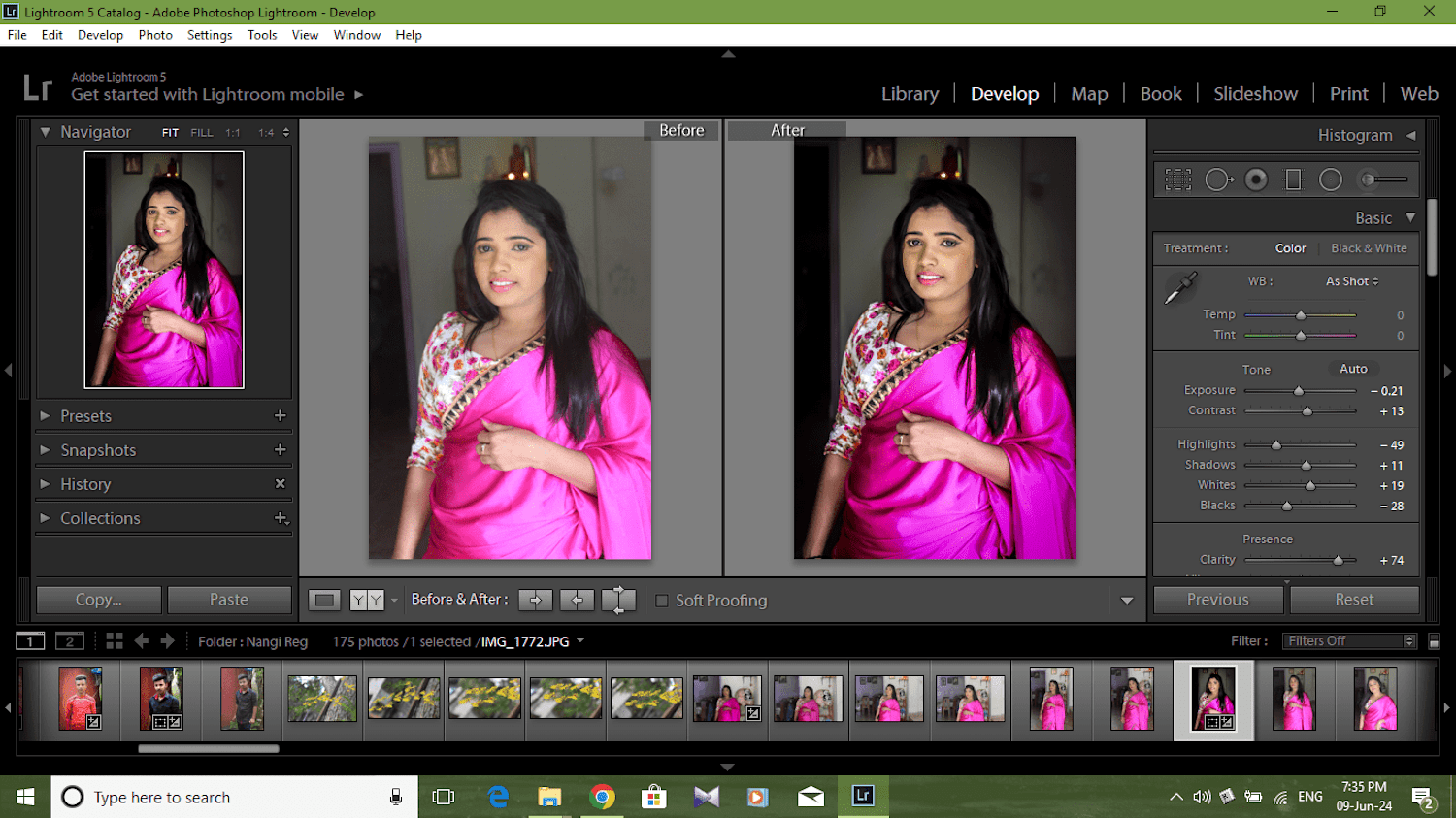Screen dimensions: 1456x818
Task: Set Treatment to Black & White
Action: pos(1369,248)
